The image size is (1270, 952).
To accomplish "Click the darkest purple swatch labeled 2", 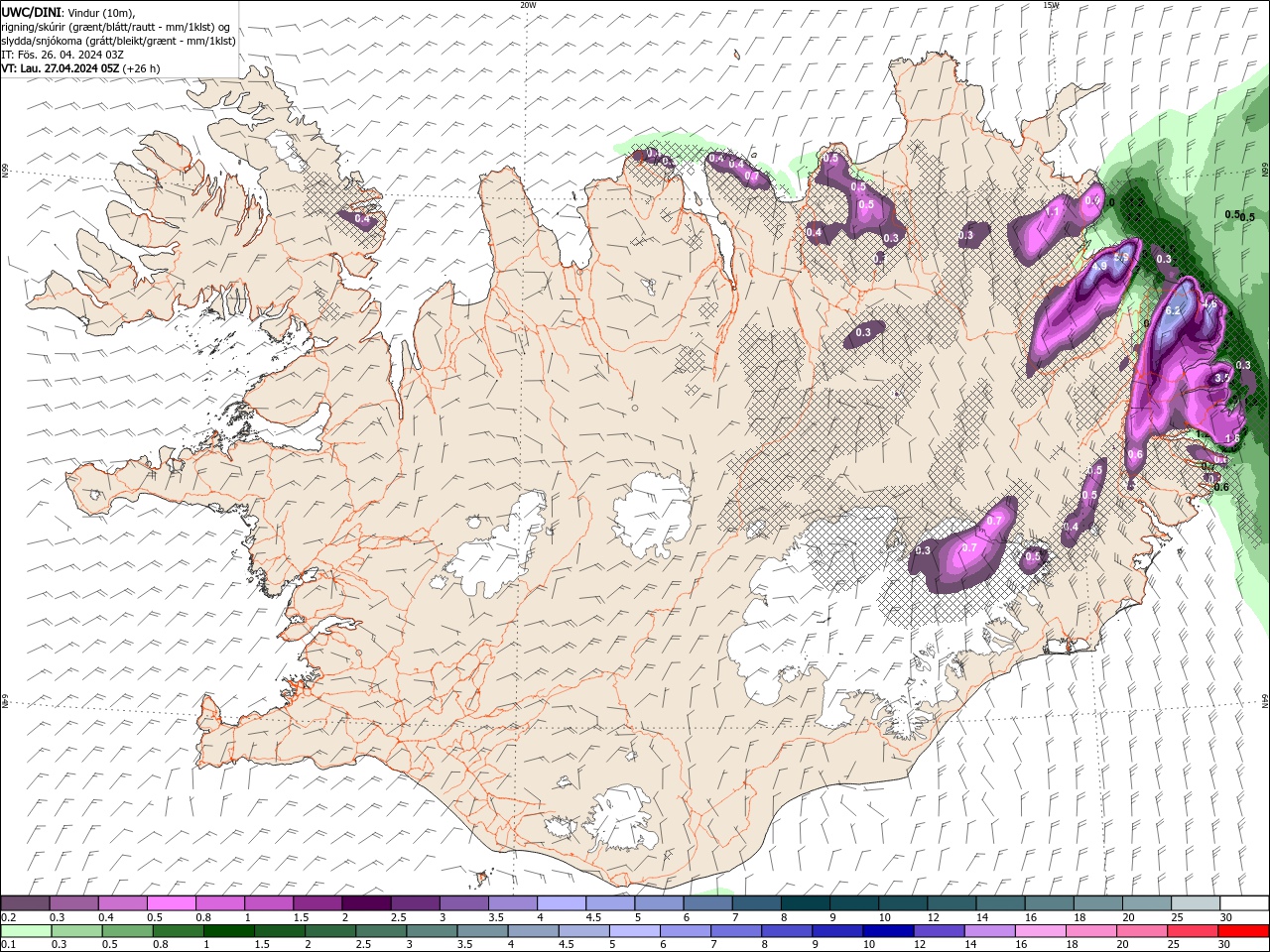I will 365,903.
